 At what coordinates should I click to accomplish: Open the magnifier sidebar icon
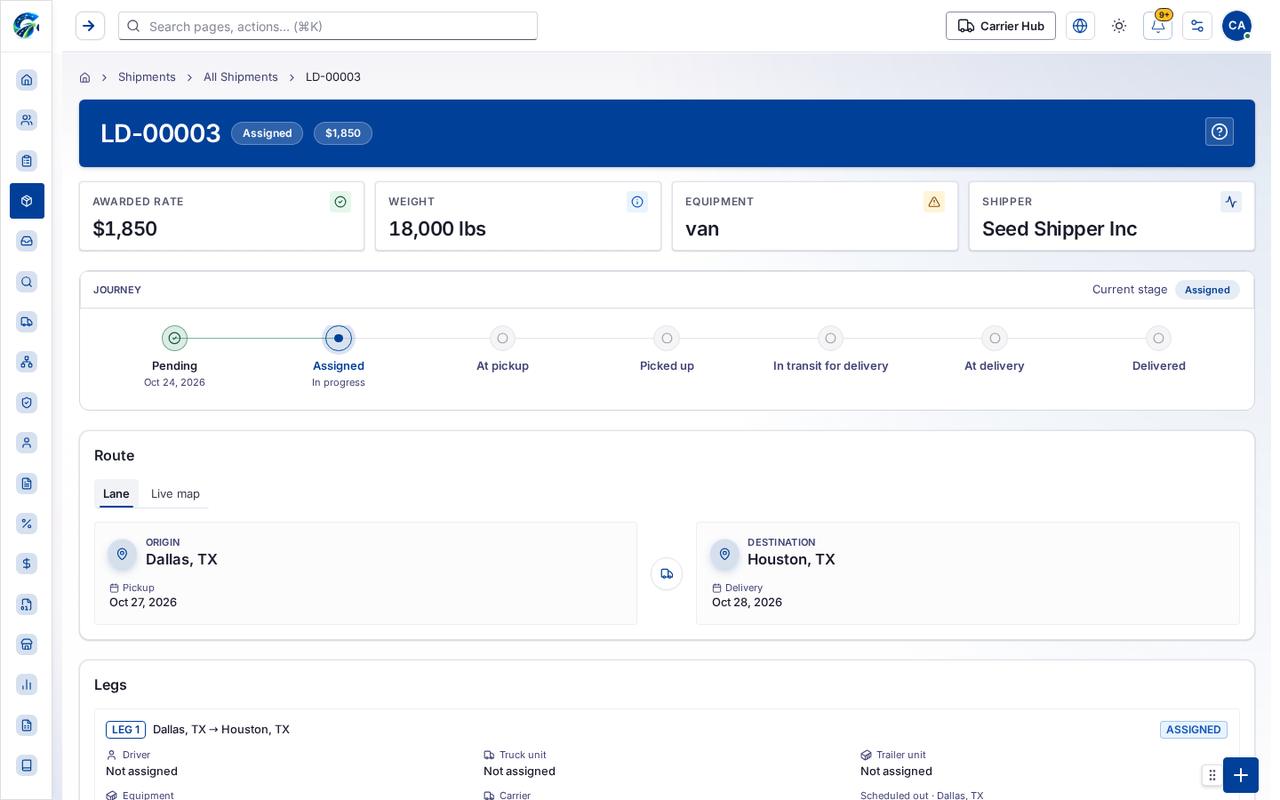(x=27, y=282)
